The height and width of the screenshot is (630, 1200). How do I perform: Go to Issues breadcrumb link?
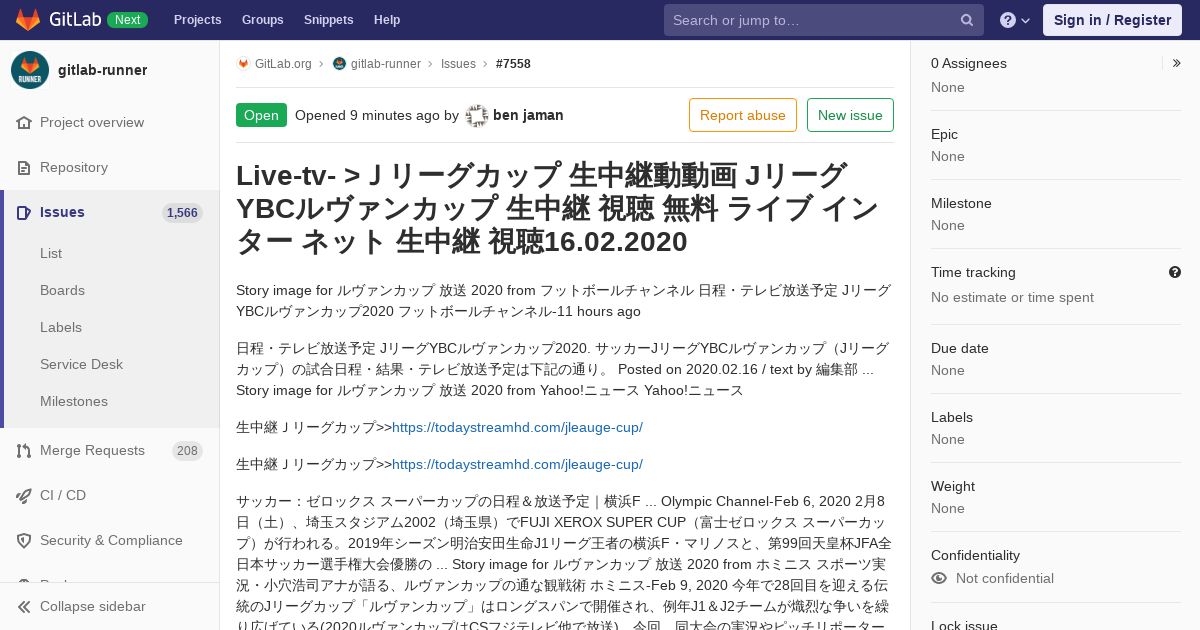(x=458, y=63)
